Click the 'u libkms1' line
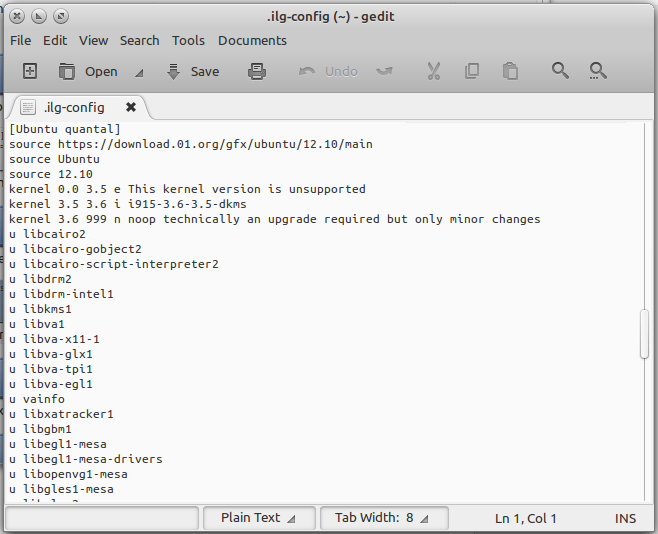This screenshot has height=534, width=658. pyautogui.click(x=40, y=309)
